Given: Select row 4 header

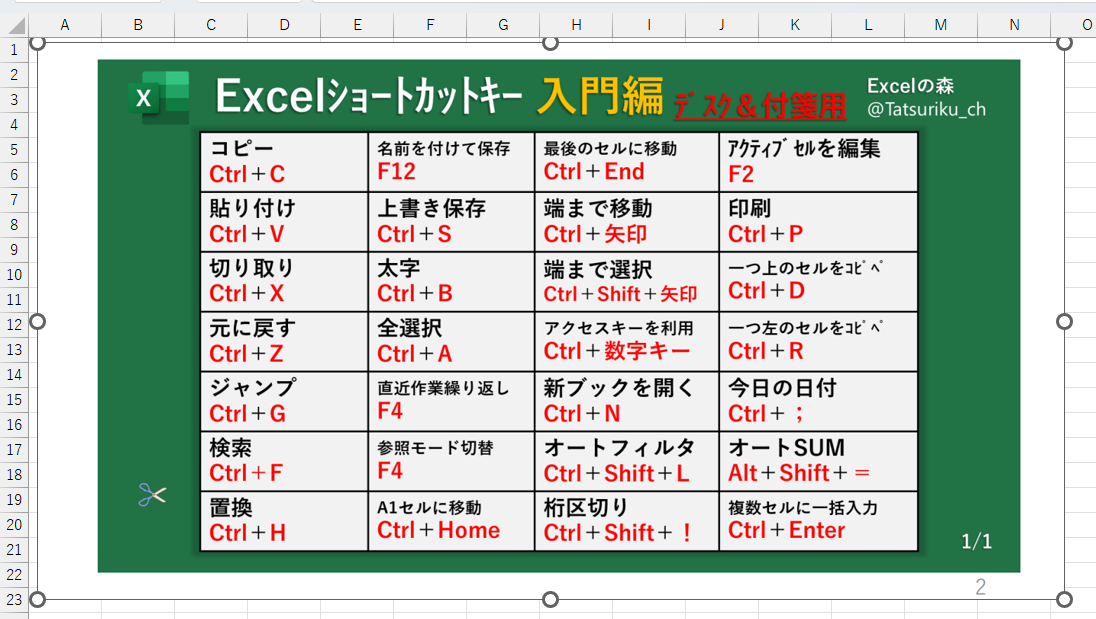Looking at the screenshot, I should [14, 125].
